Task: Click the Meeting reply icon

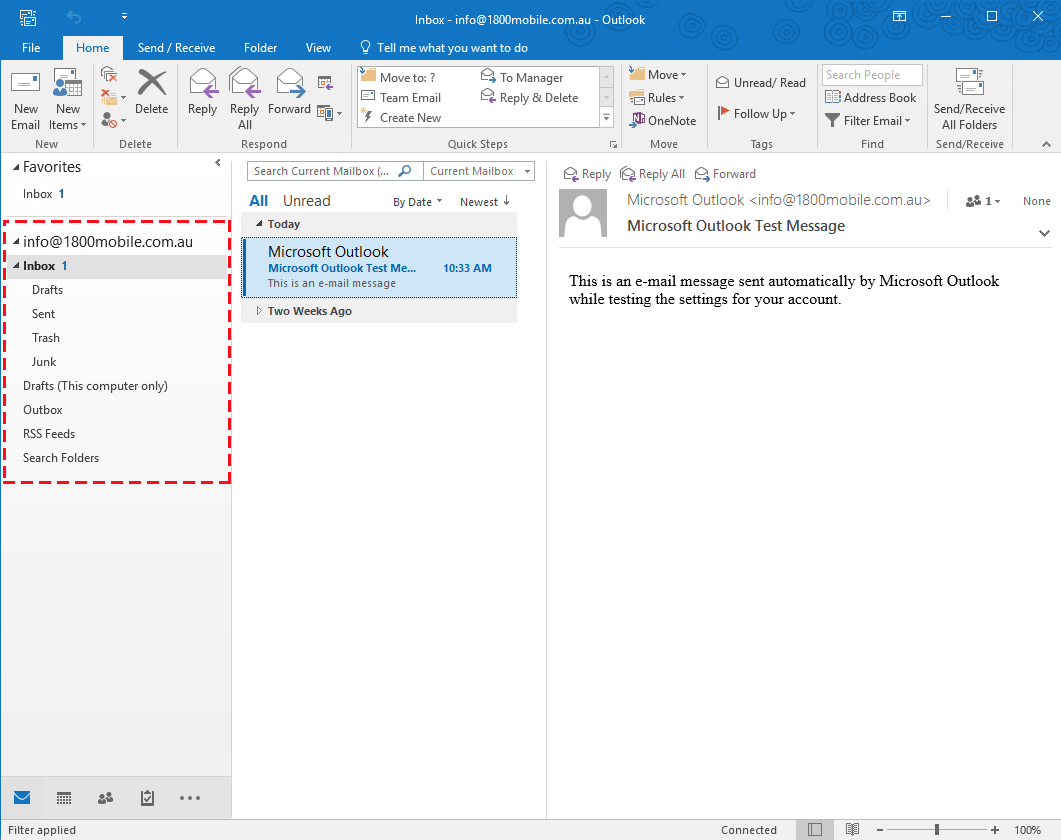Action: pyautogui.click(x=325, y=83)
